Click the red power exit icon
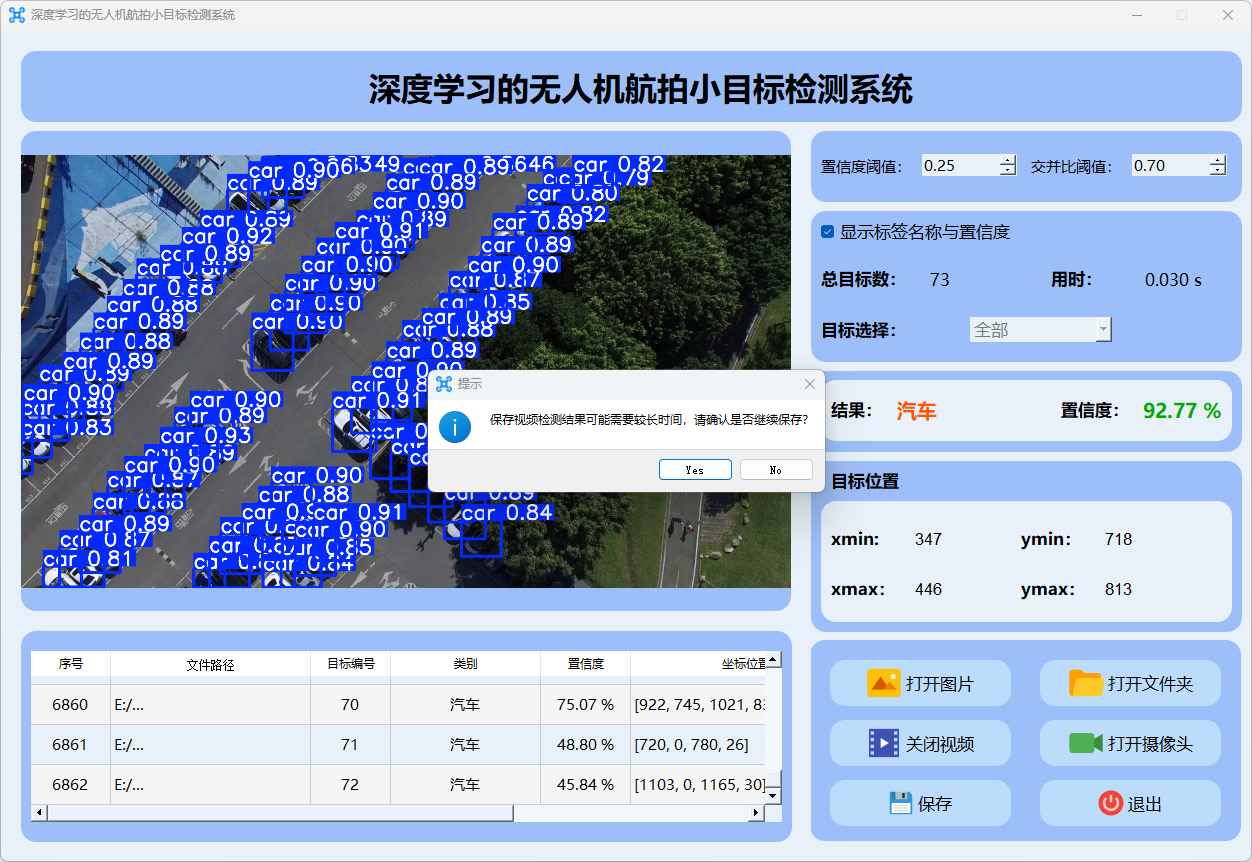1252x862 pixels. click(1110, 803)
